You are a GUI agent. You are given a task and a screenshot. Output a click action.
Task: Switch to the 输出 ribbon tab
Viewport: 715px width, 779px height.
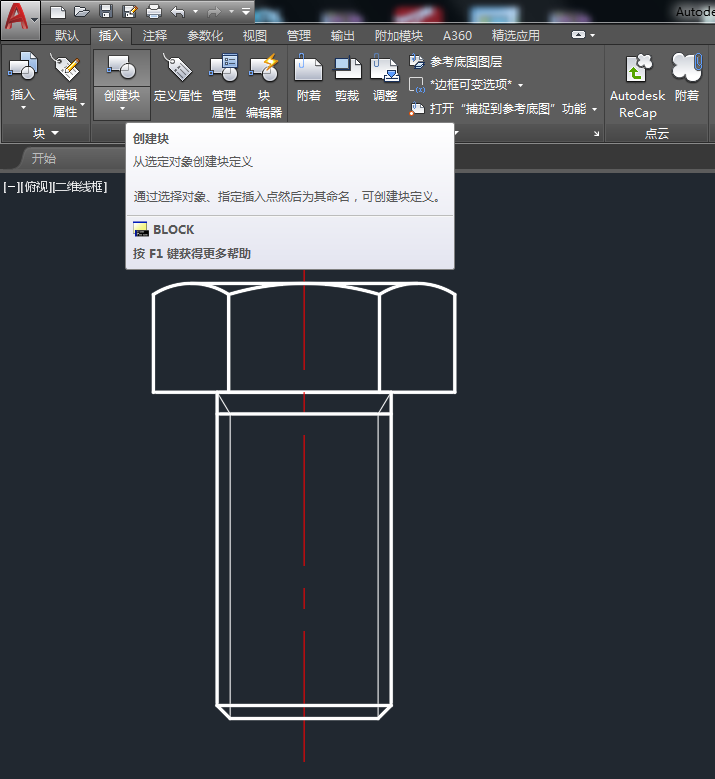click(x=342, y=36)
